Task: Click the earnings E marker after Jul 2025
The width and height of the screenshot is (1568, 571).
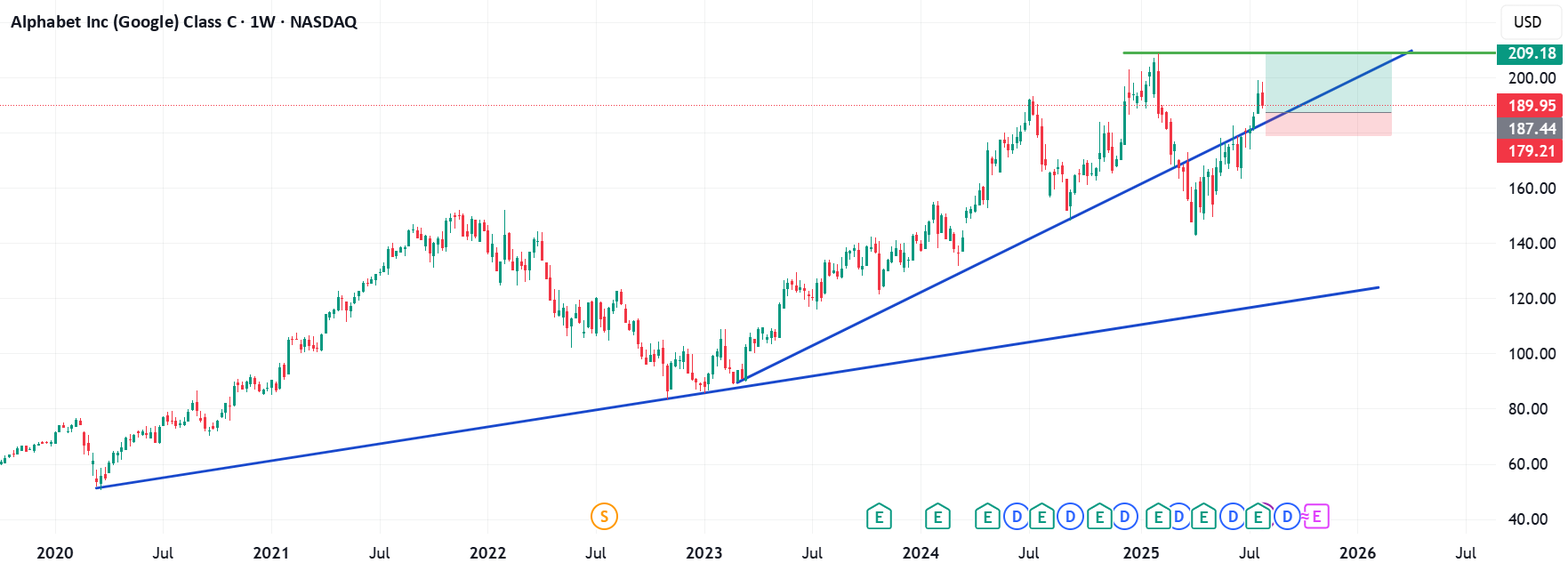Action: tap(1258, 516)
